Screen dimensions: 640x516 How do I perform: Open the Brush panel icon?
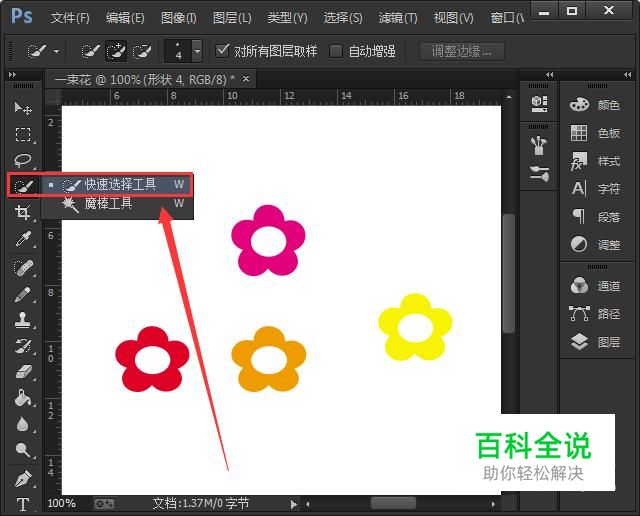click(x=539, y=174)
